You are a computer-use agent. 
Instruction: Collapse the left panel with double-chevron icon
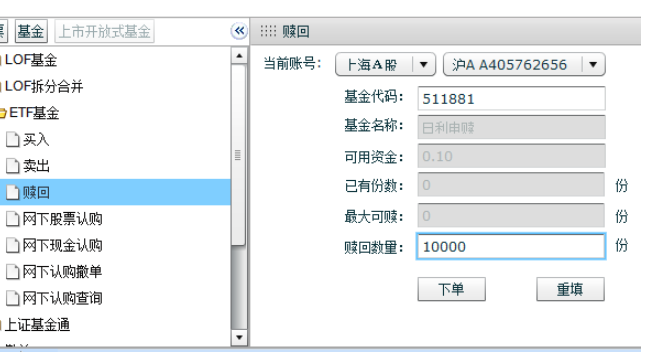[x=239, y=31]
